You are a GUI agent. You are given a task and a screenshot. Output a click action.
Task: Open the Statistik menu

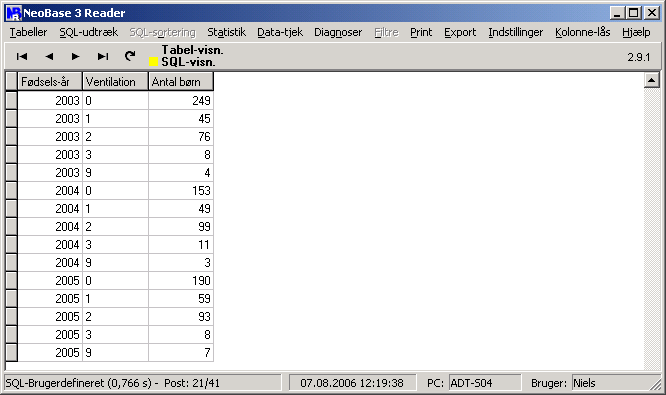coord(226,32)
